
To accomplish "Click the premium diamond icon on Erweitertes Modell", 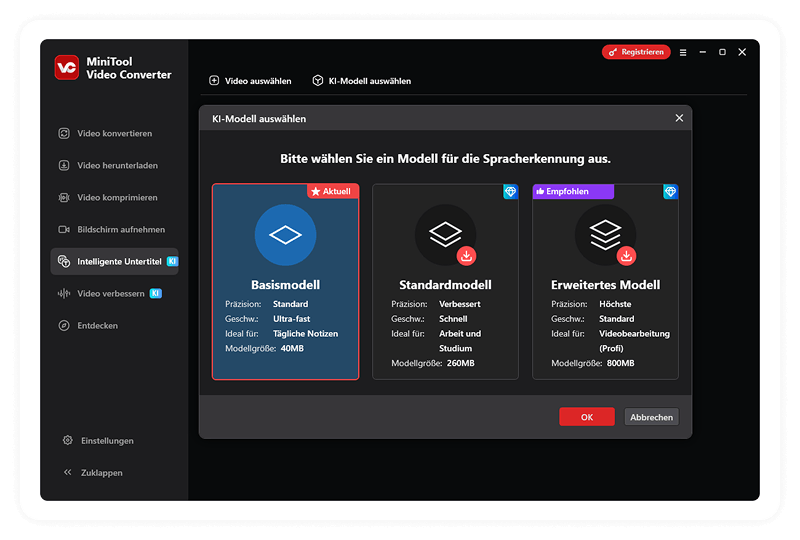I will [670, 191].
